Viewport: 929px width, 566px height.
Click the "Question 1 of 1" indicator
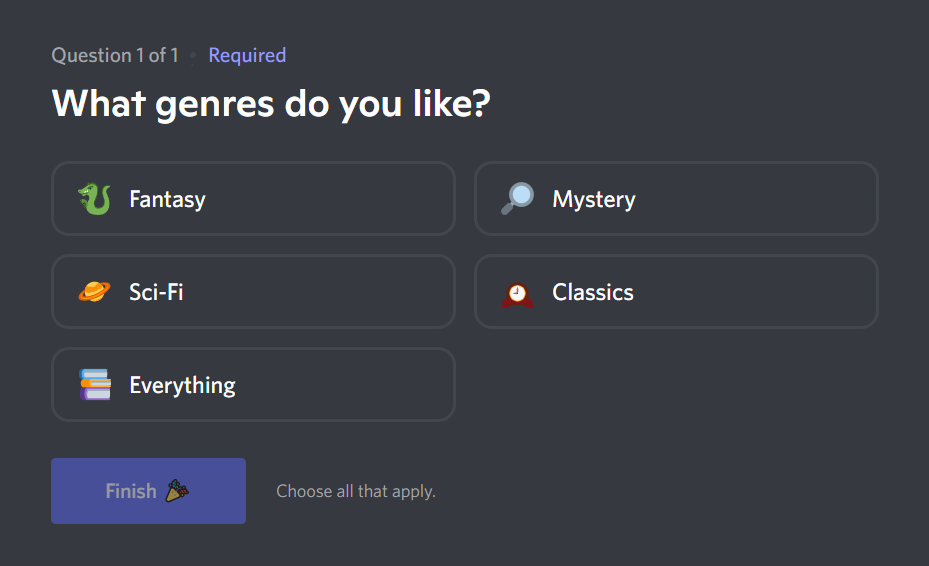pos(115,55)
